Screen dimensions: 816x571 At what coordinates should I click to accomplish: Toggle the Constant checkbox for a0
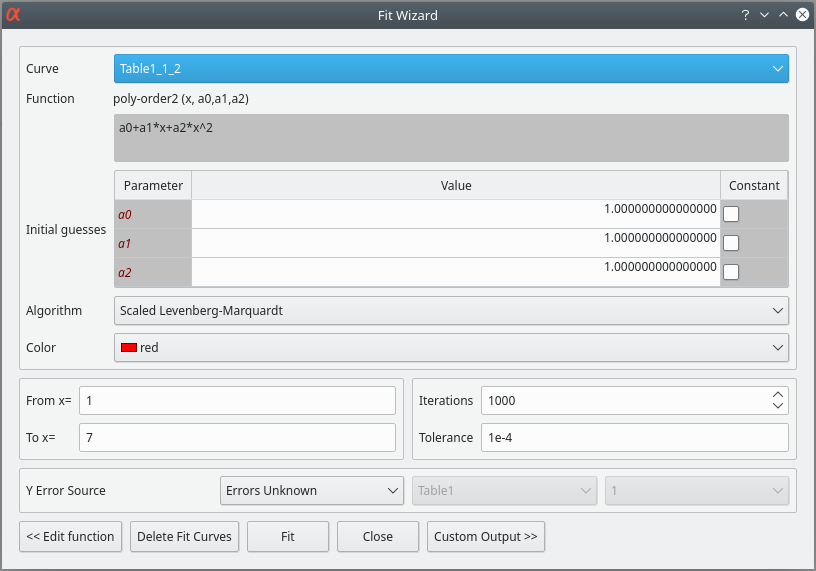[732, 214]
